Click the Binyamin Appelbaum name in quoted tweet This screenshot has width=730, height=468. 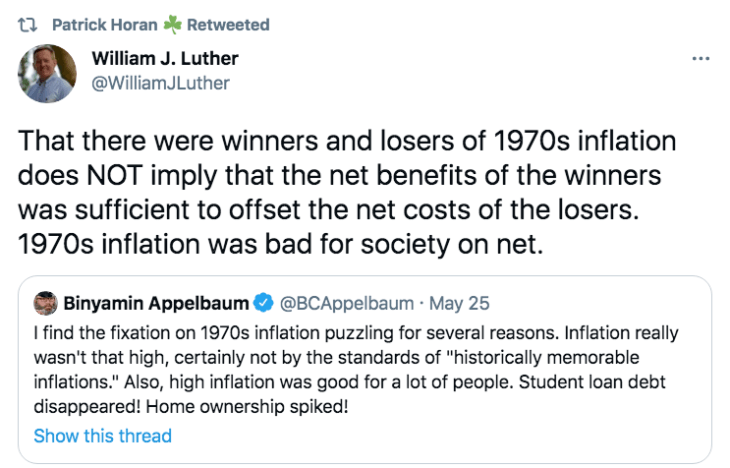click(152, 301)
